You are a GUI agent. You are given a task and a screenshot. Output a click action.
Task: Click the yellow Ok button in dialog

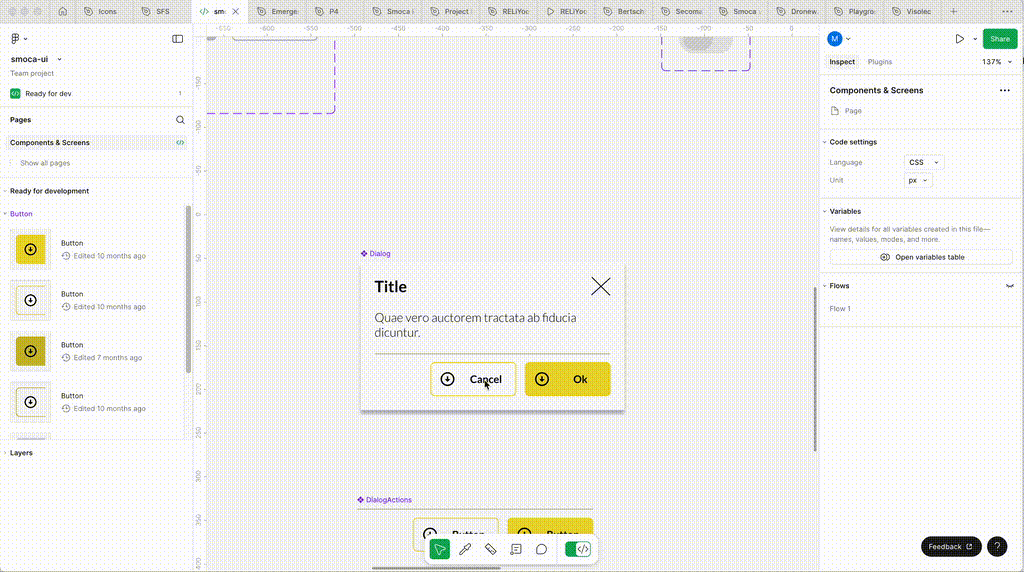568,379
